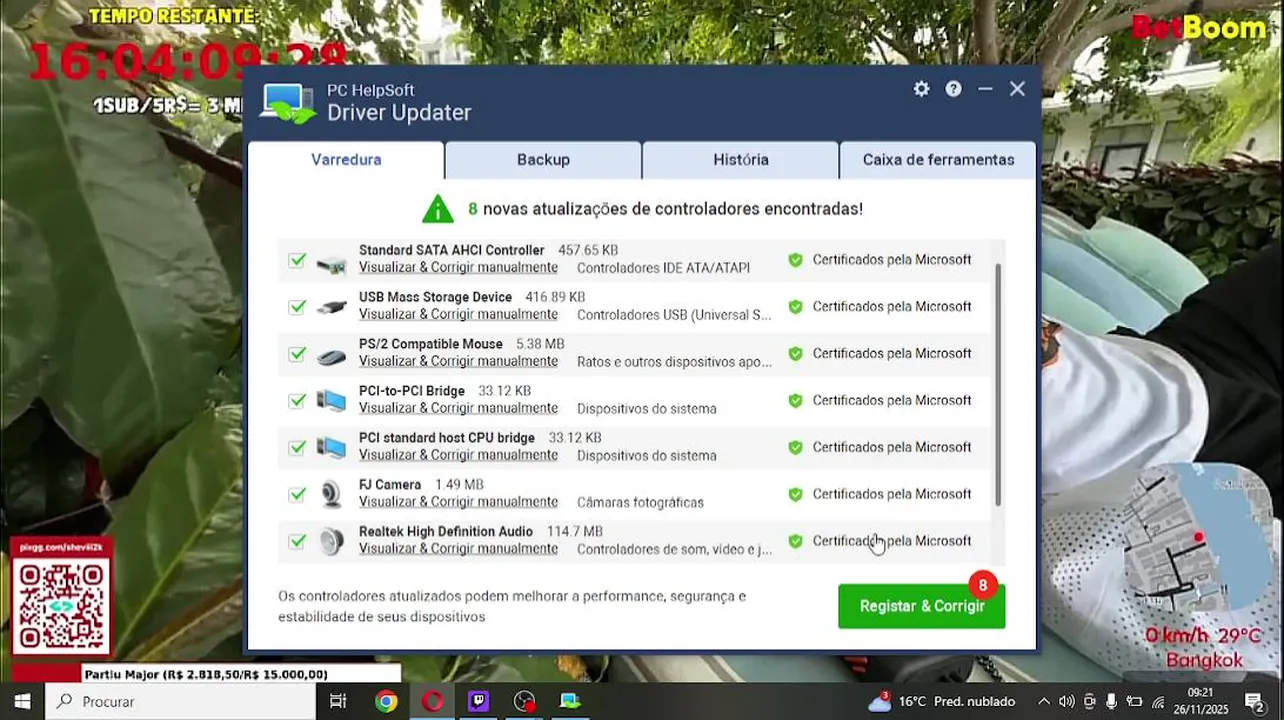Minimize the Driver Updater window

985,89
